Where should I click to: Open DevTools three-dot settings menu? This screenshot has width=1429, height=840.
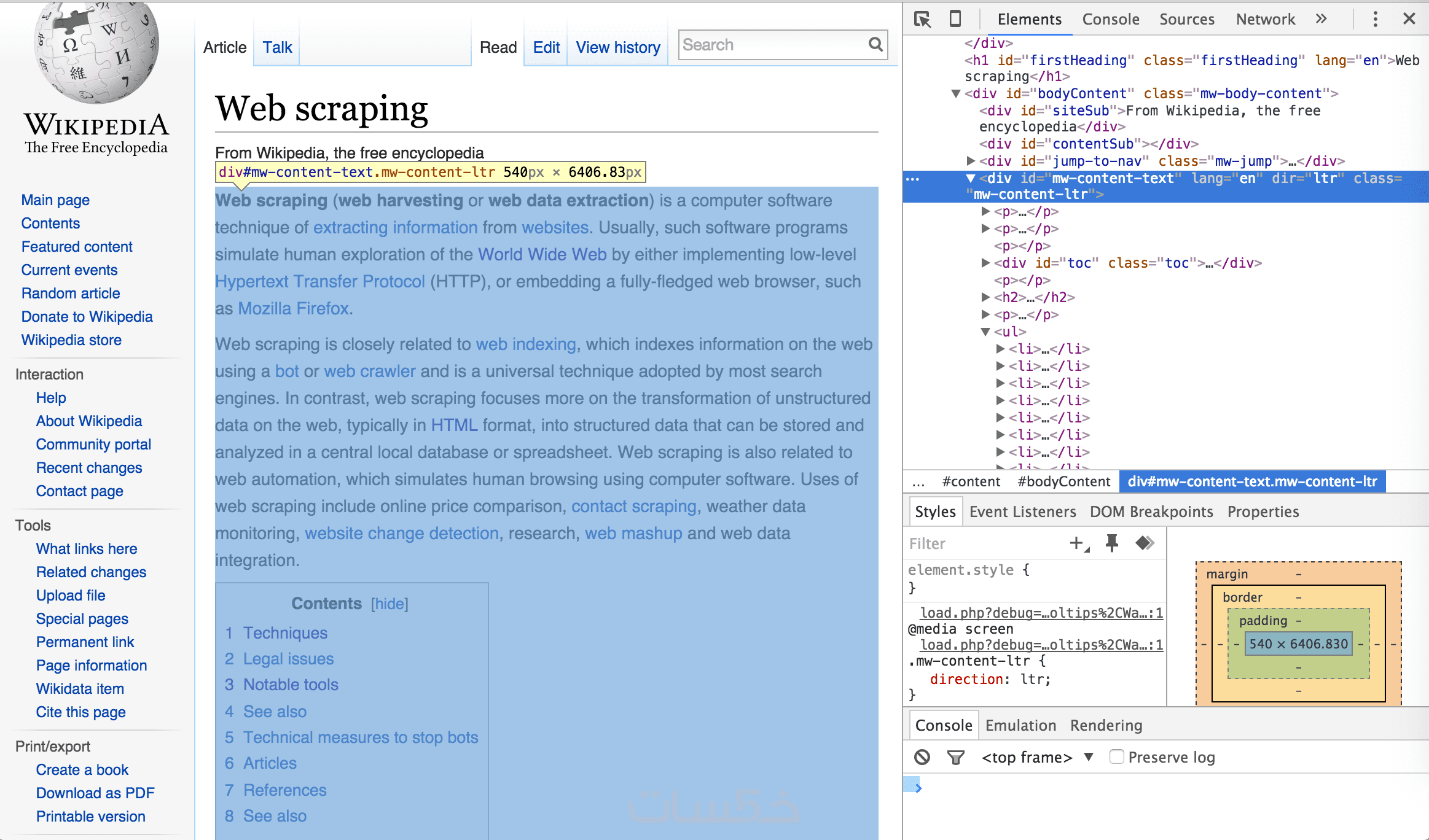[x=1376, y=20]
